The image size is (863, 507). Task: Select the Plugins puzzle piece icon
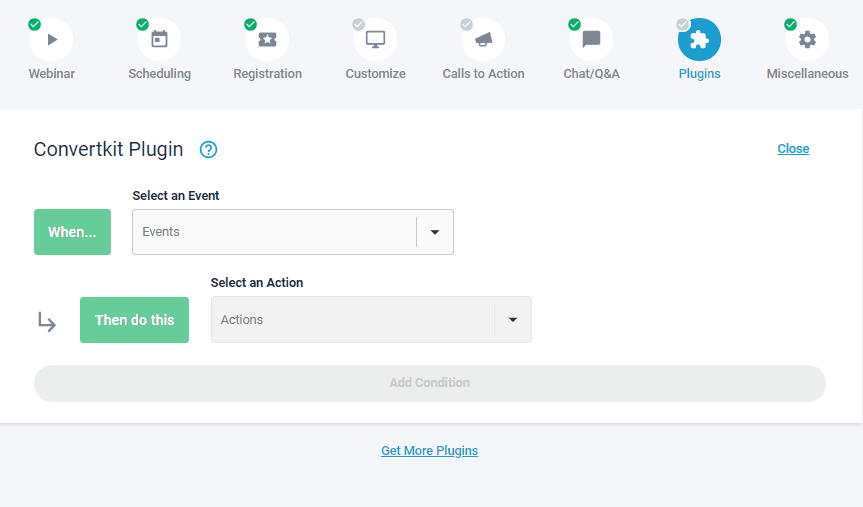click(x=700, y=40)
